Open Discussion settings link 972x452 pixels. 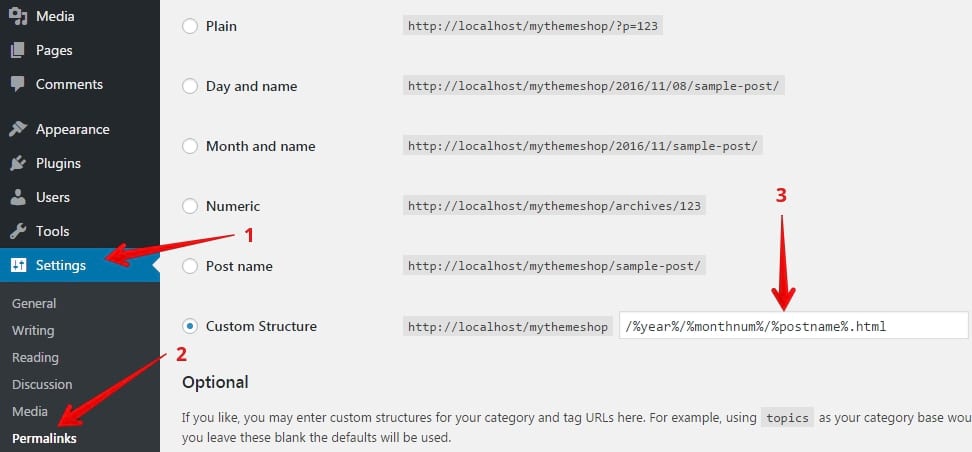click(x=42, y=384)
